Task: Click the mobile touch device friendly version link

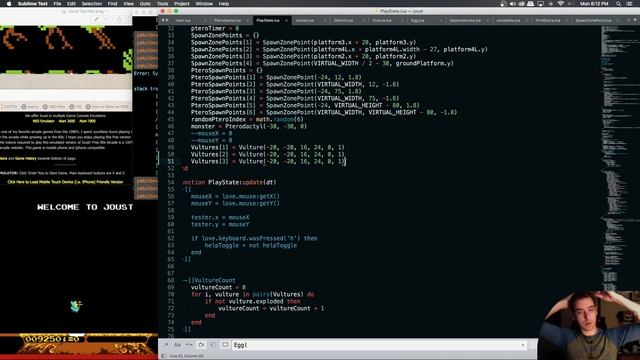Action: [x=65, y=182]
